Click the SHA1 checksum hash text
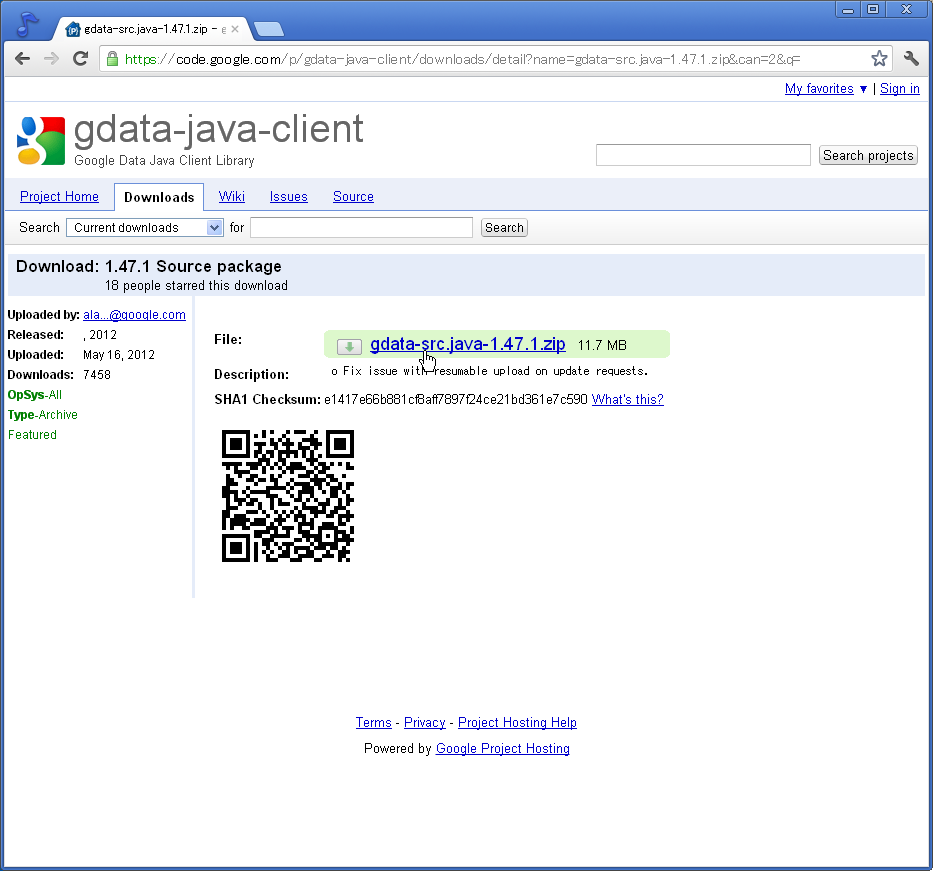This screenshot has height=871, width=933. point(456,399)
